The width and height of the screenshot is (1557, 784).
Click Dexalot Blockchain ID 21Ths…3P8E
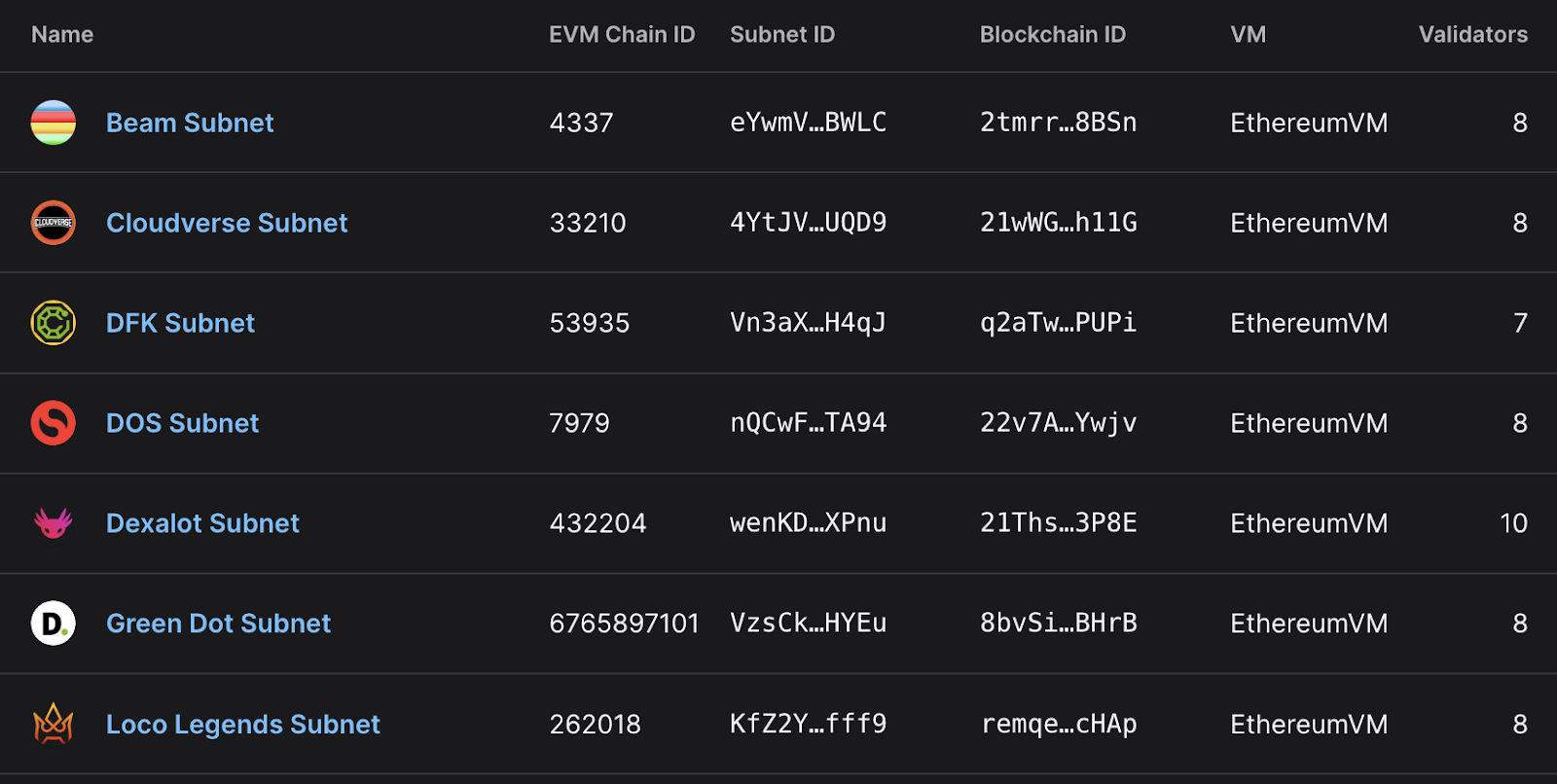[x=1058, y=523]
